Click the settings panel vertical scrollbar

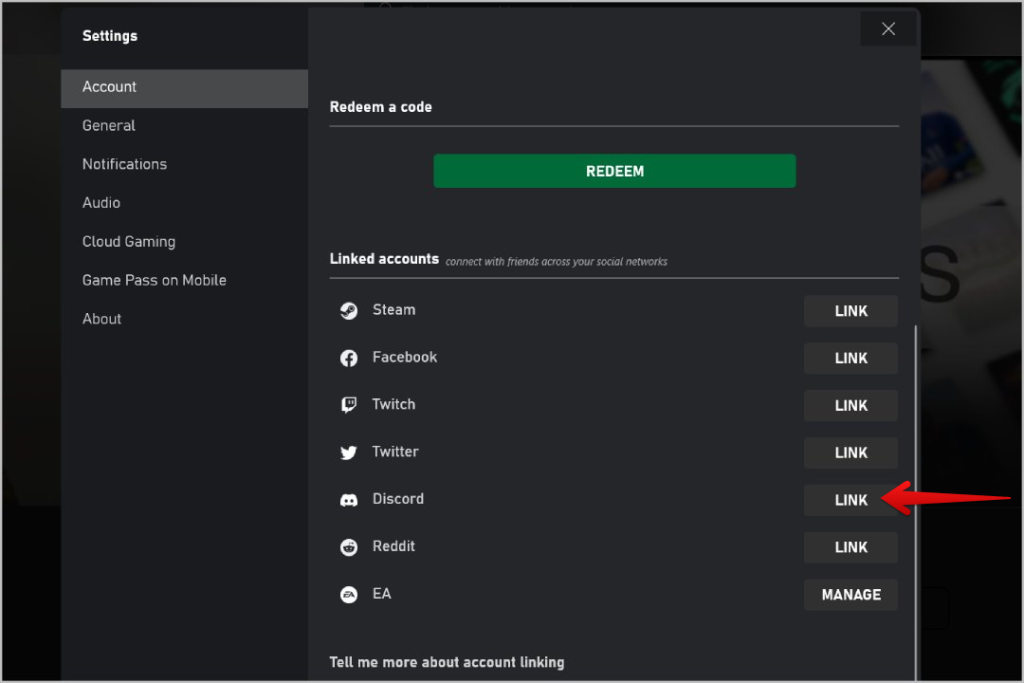[x=916, y=503]
